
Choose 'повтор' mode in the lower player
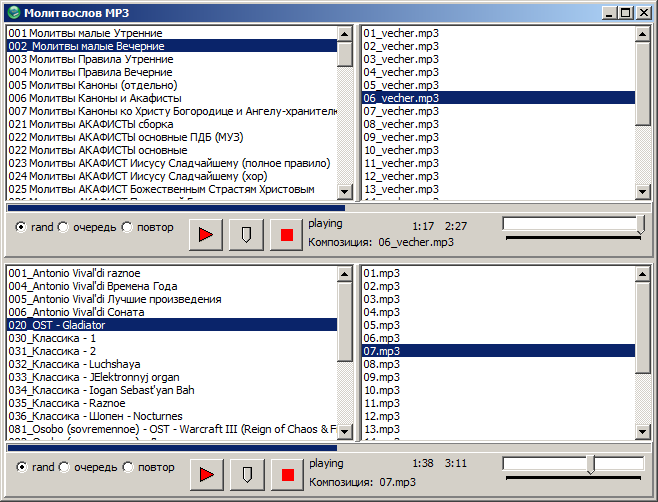click(x=127, y=467)
